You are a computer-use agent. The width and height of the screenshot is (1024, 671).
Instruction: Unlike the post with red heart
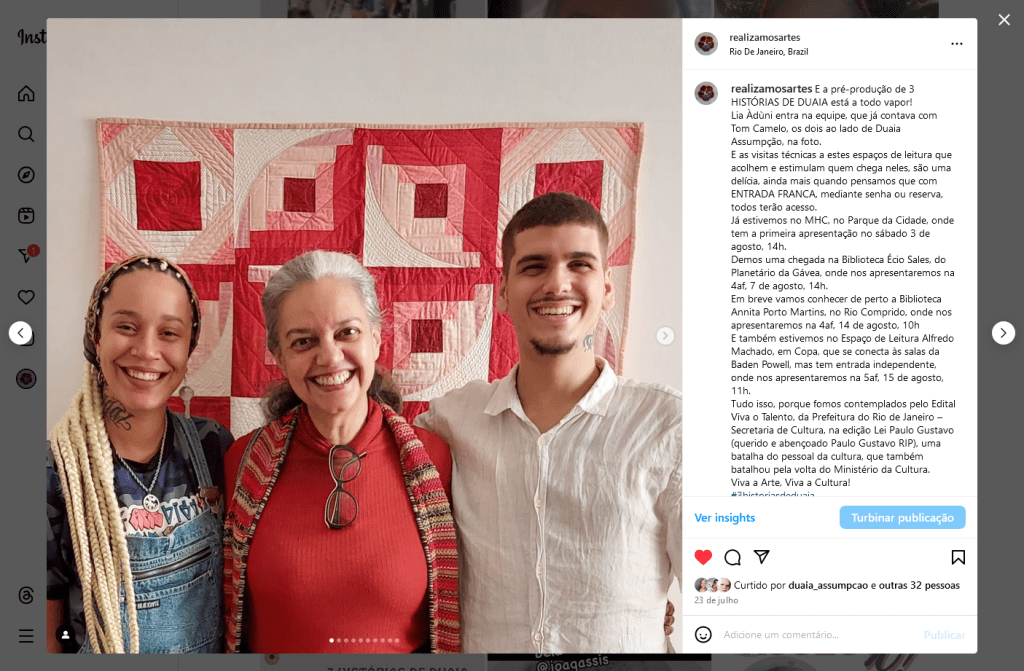tap(703, 557)
